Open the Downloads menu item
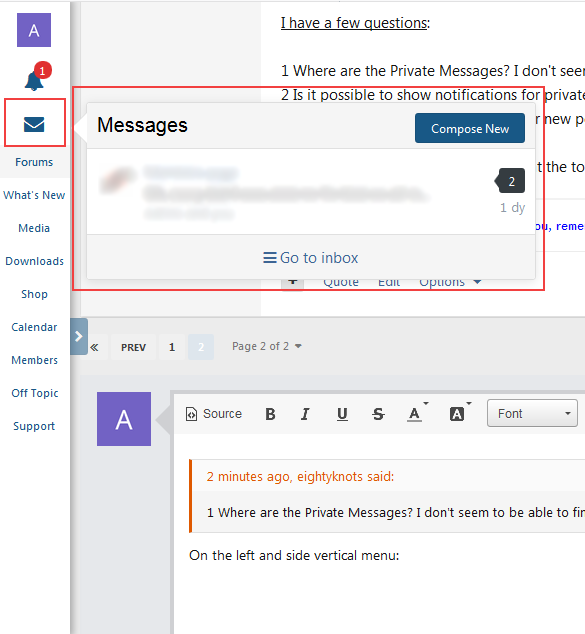The image size is (585, 634). pyautogui.click(x=34, y=261)
